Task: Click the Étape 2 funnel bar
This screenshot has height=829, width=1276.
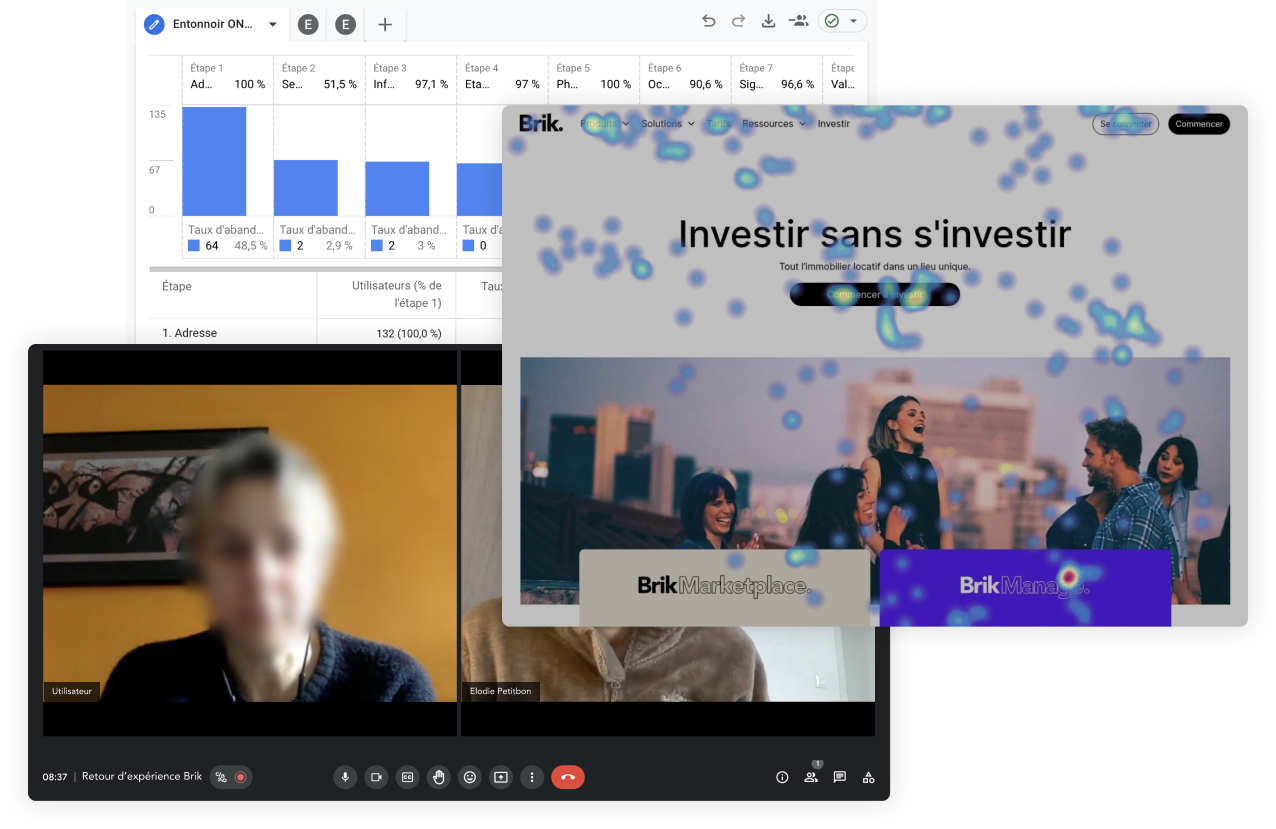Action: click(x=306, y=188)
